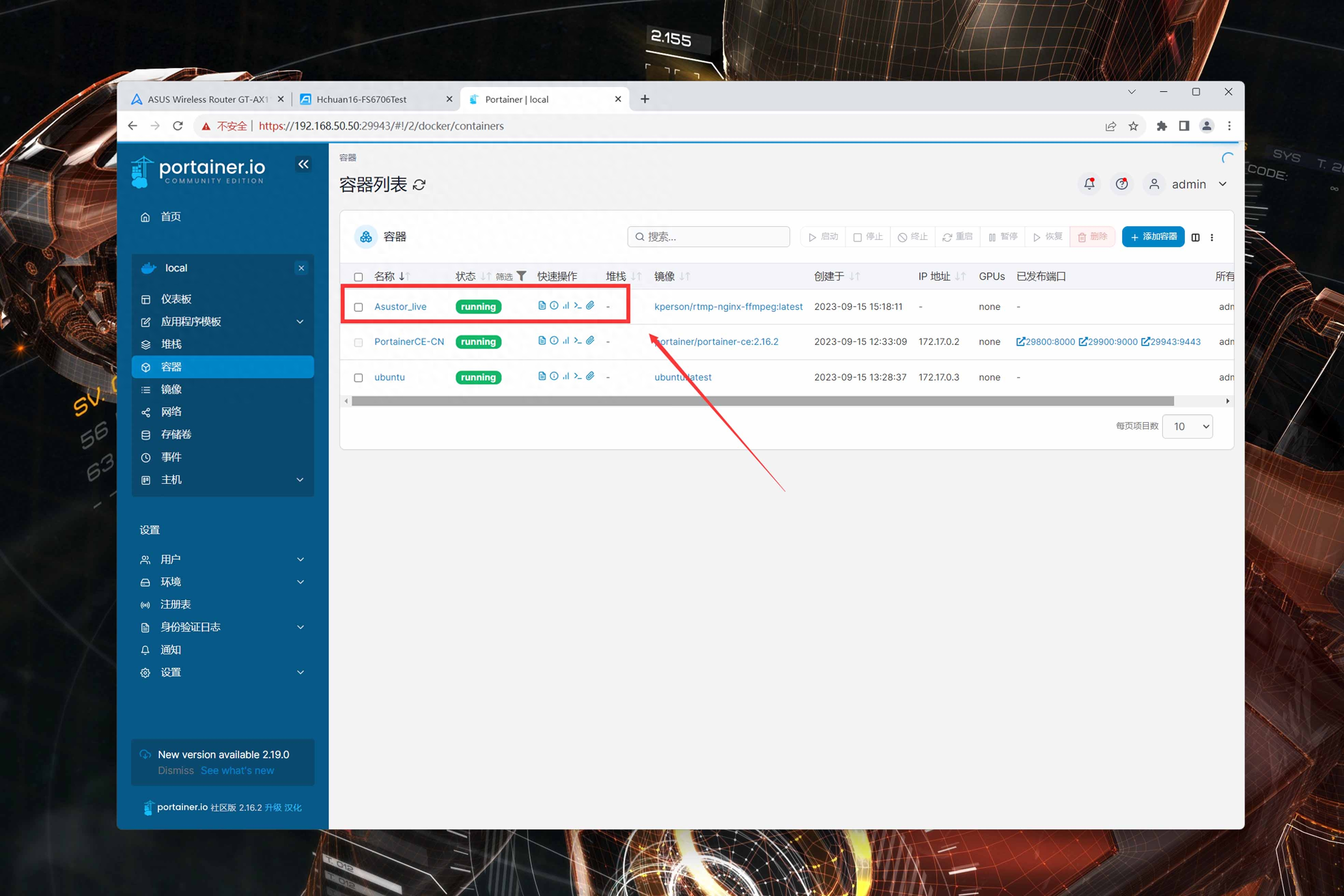Open stats icon for PortainerCE-CN container

[566, 340]
